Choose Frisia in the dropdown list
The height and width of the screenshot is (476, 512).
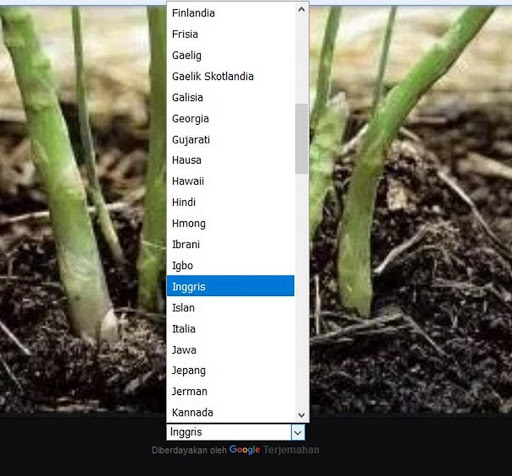point(230,34)
